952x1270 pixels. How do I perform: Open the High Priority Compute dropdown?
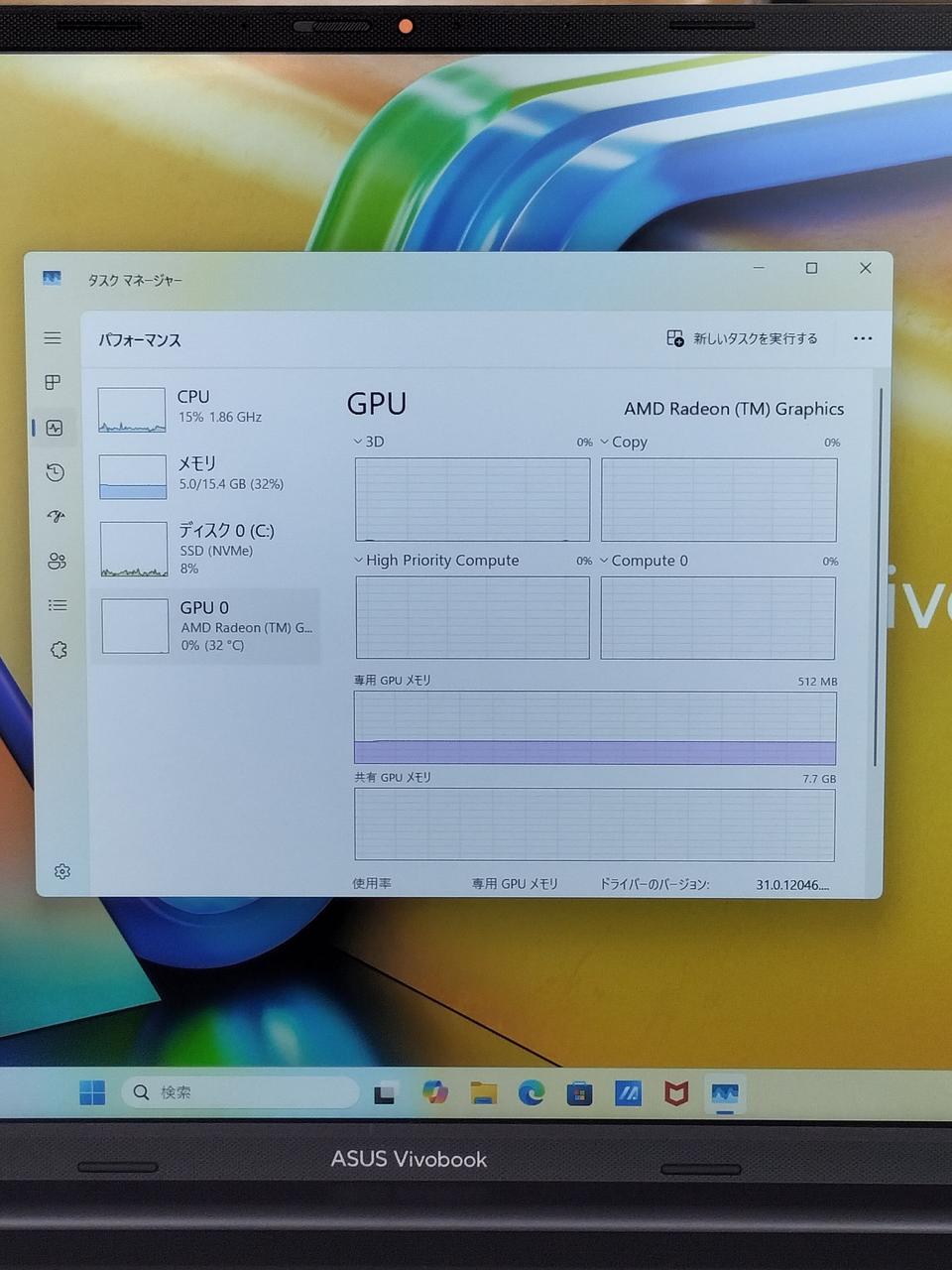(436, 561)
